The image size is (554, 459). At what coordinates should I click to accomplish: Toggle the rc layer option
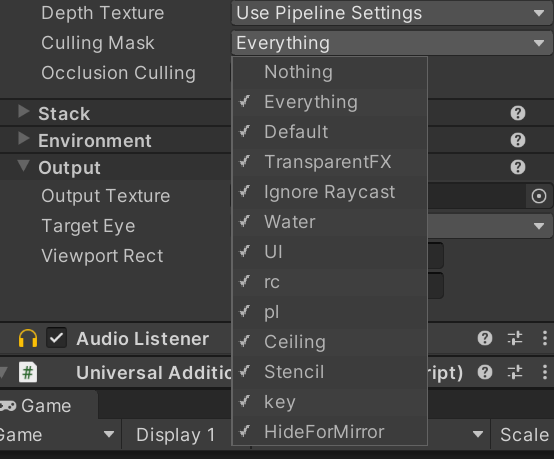point(329,282)
